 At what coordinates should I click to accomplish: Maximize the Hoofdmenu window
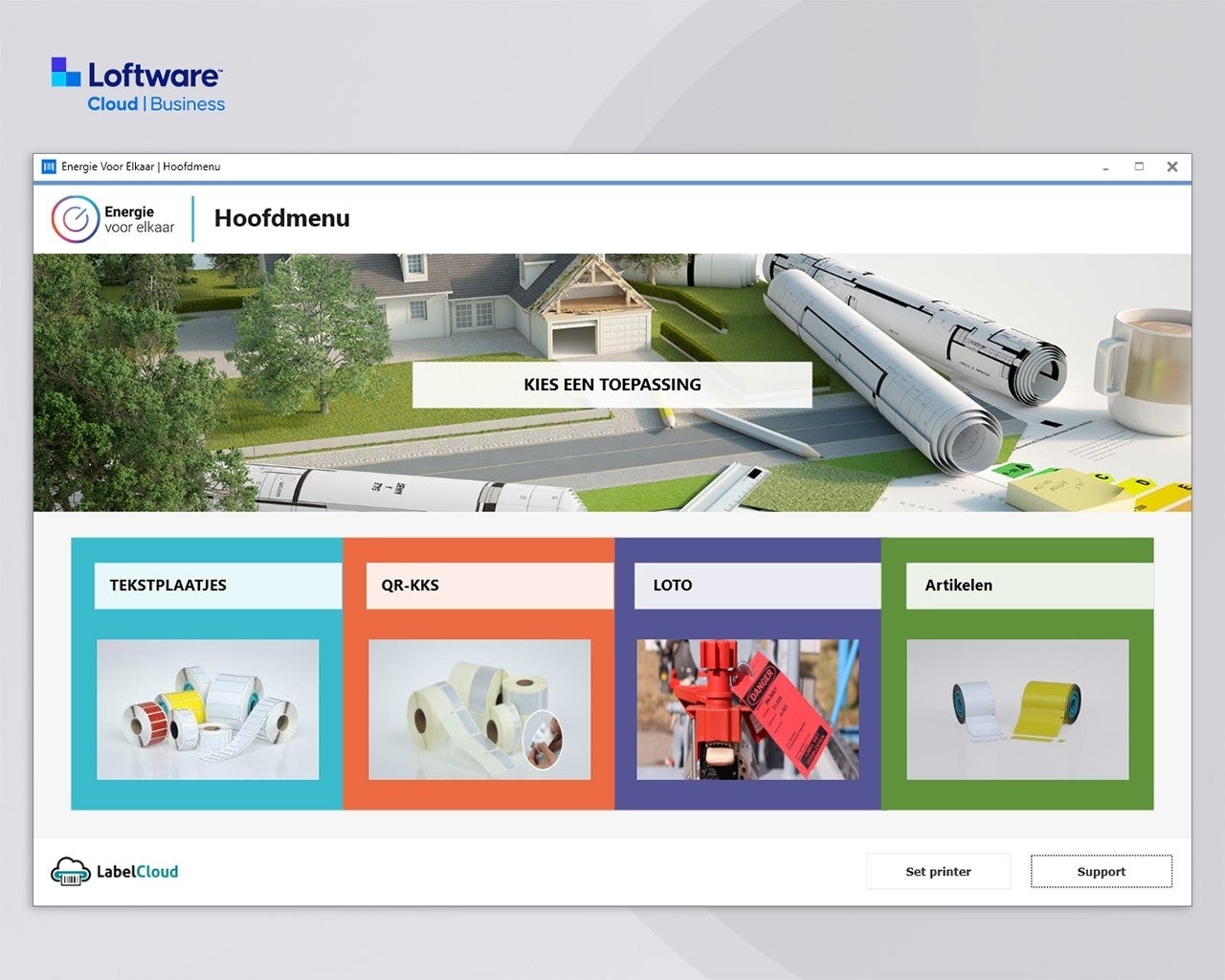tap(1139, 167)
